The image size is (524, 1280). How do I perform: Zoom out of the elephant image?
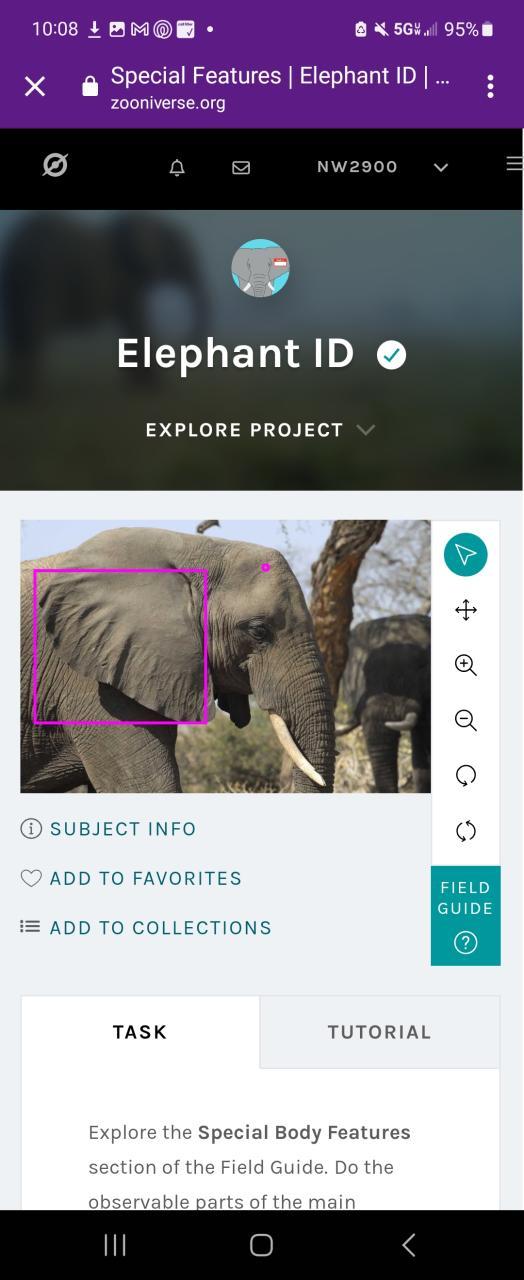tap(465, 720)
